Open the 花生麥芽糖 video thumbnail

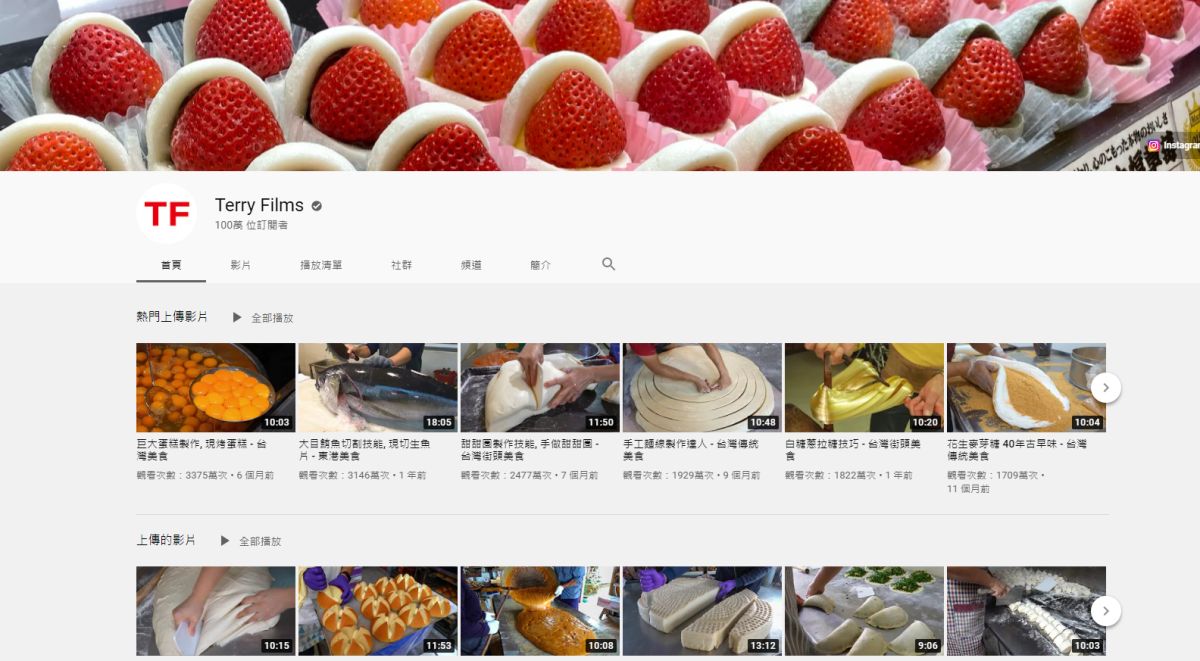tap(1026, 388)
